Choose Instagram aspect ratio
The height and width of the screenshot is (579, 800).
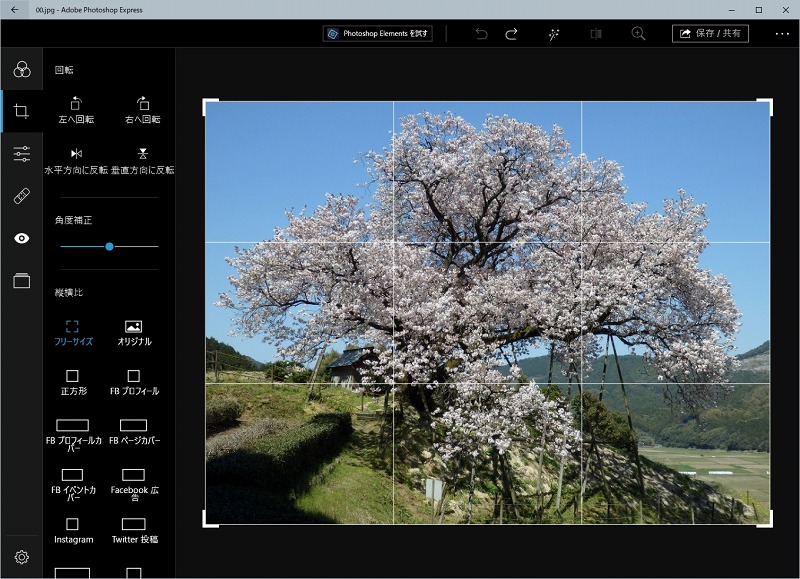pyautogui.click(x=73, y=532)
